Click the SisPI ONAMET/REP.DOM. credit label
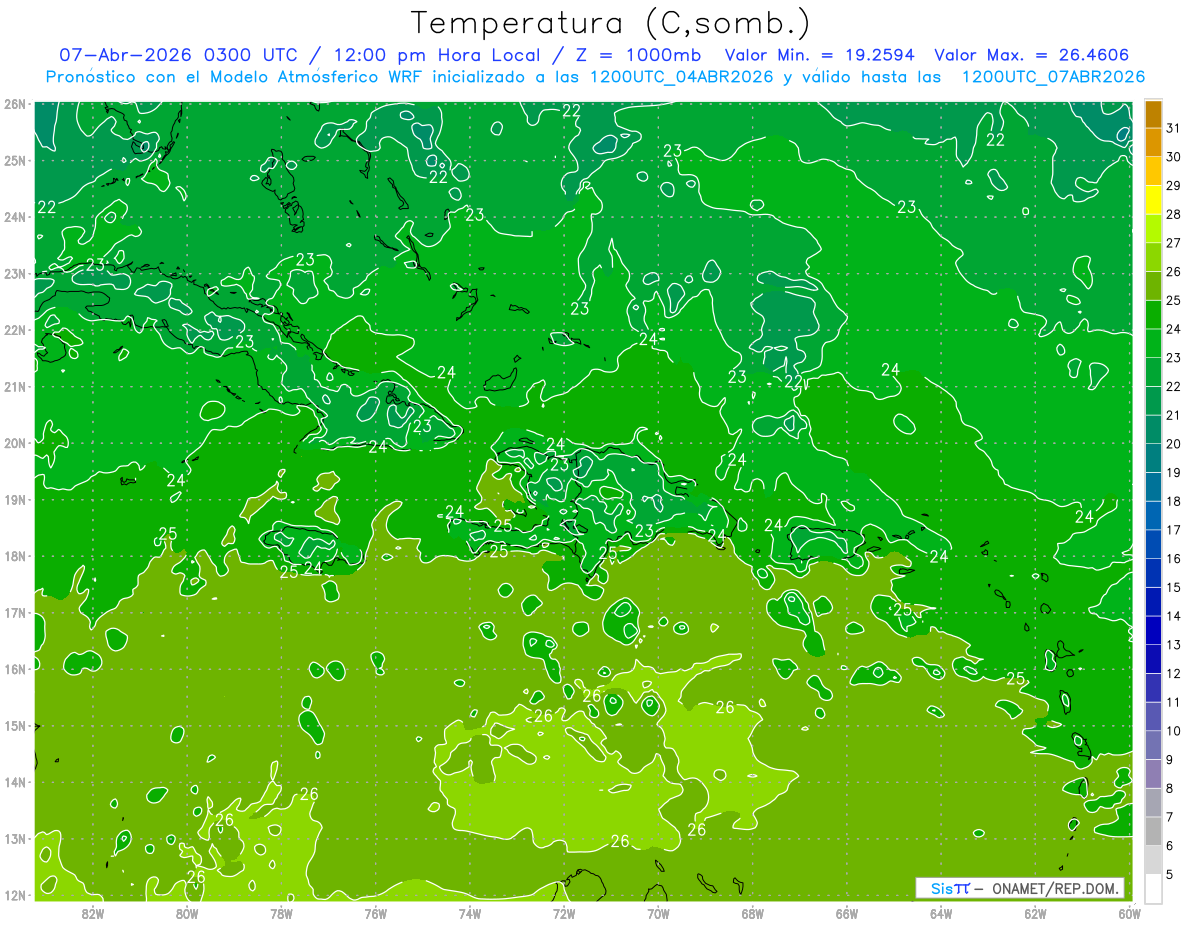Viewport: 1200px width, 927px height. tap(1019, 888)
